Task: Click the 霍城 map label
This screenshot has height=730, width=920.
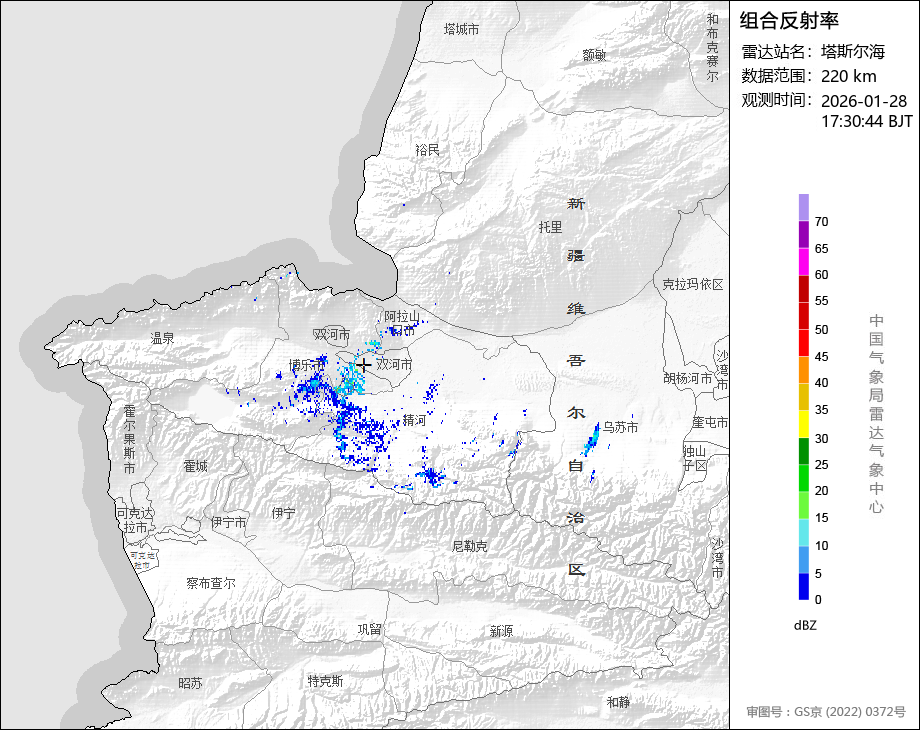Action: [x=195, y=467]
